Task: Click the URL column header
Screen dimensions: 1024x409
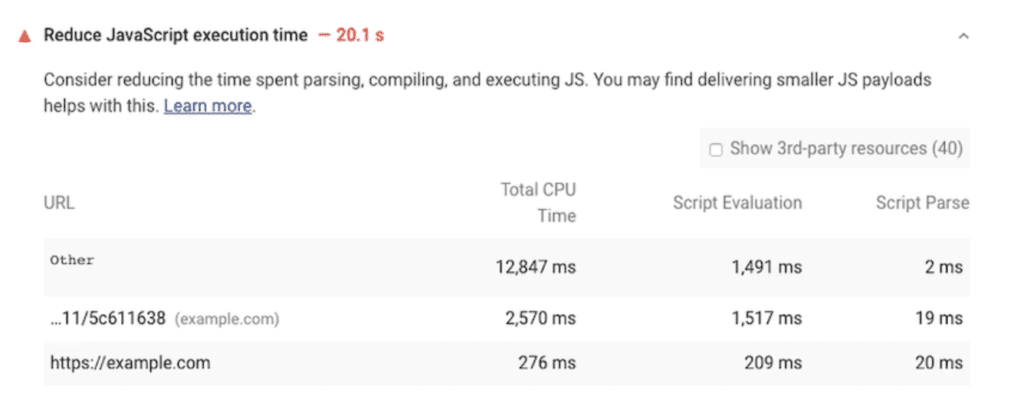Action: coord(59,203)
